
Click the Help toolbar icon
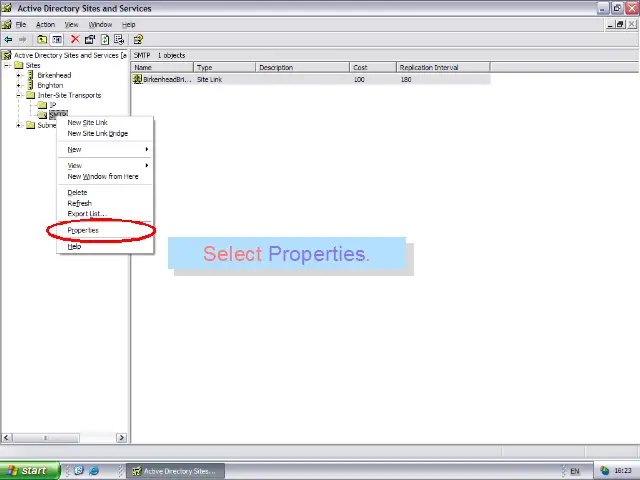coord(138,40)
